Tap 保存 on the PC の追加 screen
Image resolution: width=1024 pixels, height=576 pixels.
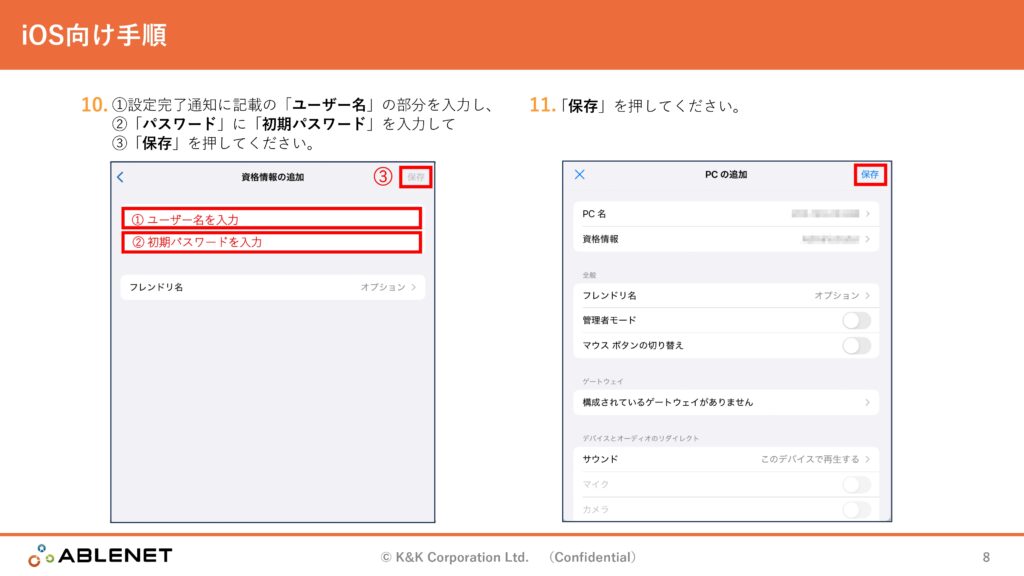click(870, 175)
